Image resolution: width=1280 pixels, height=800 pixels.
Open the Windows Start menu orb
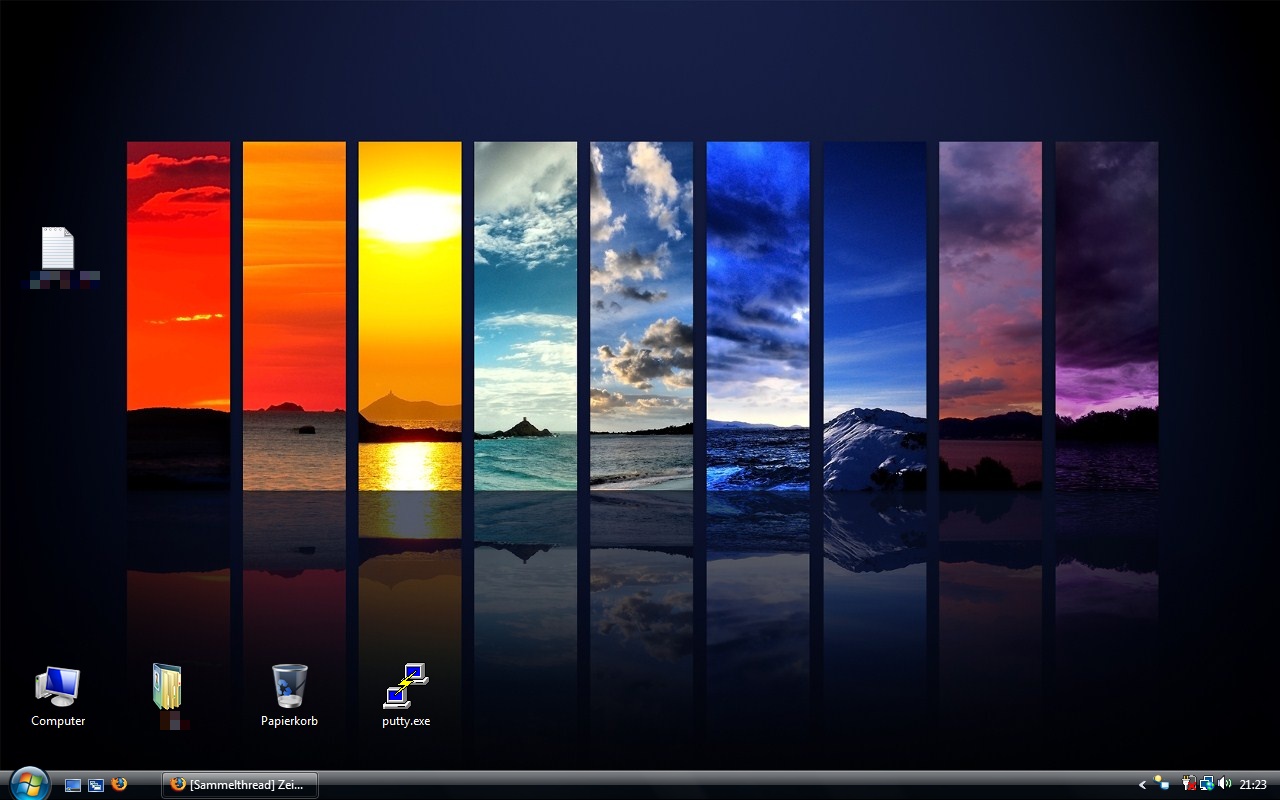coord(29,783)
